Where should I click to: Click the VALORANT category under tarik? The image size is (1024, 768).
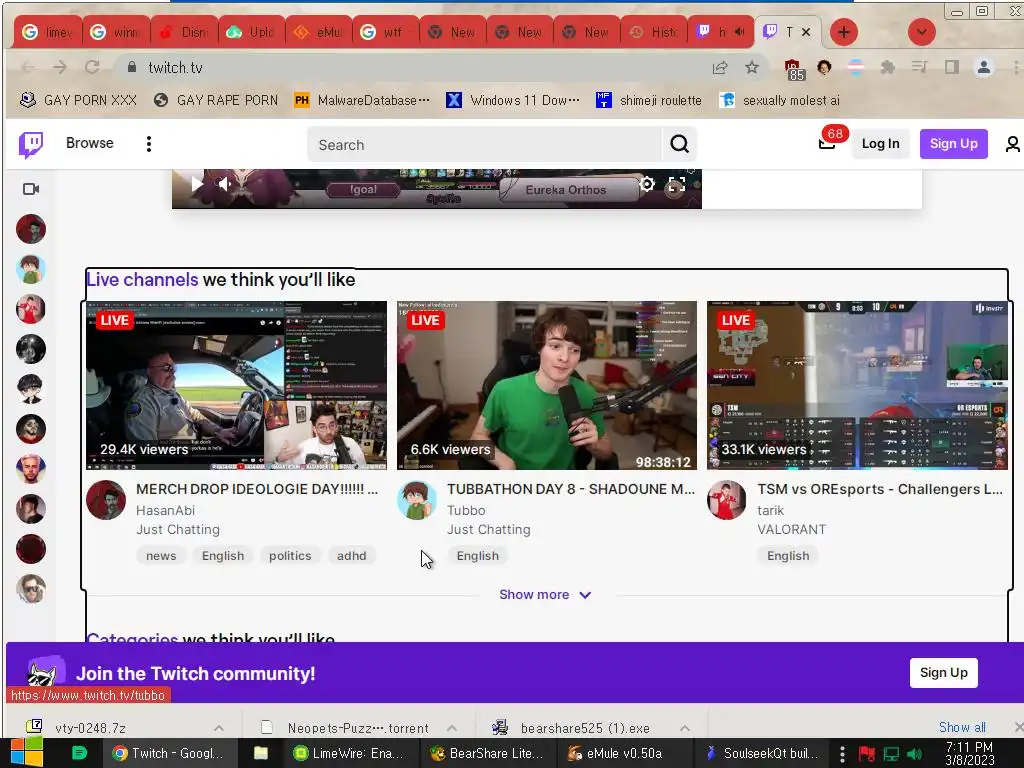(792, 530)
